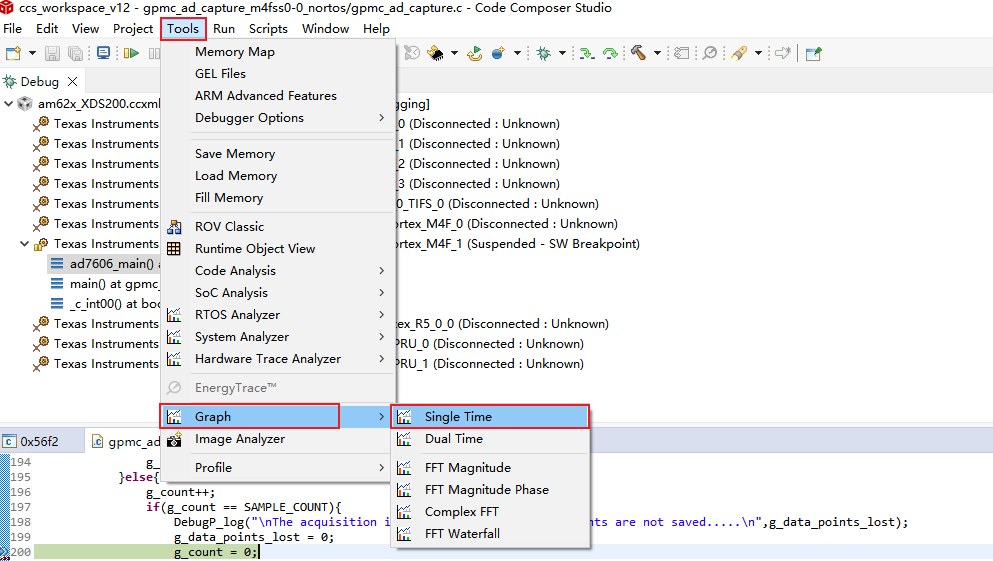The width and height of the screenshot is (993, 561).
Task: Click the New breakpoint blue ball icon
Action: (x=498, y=53)
